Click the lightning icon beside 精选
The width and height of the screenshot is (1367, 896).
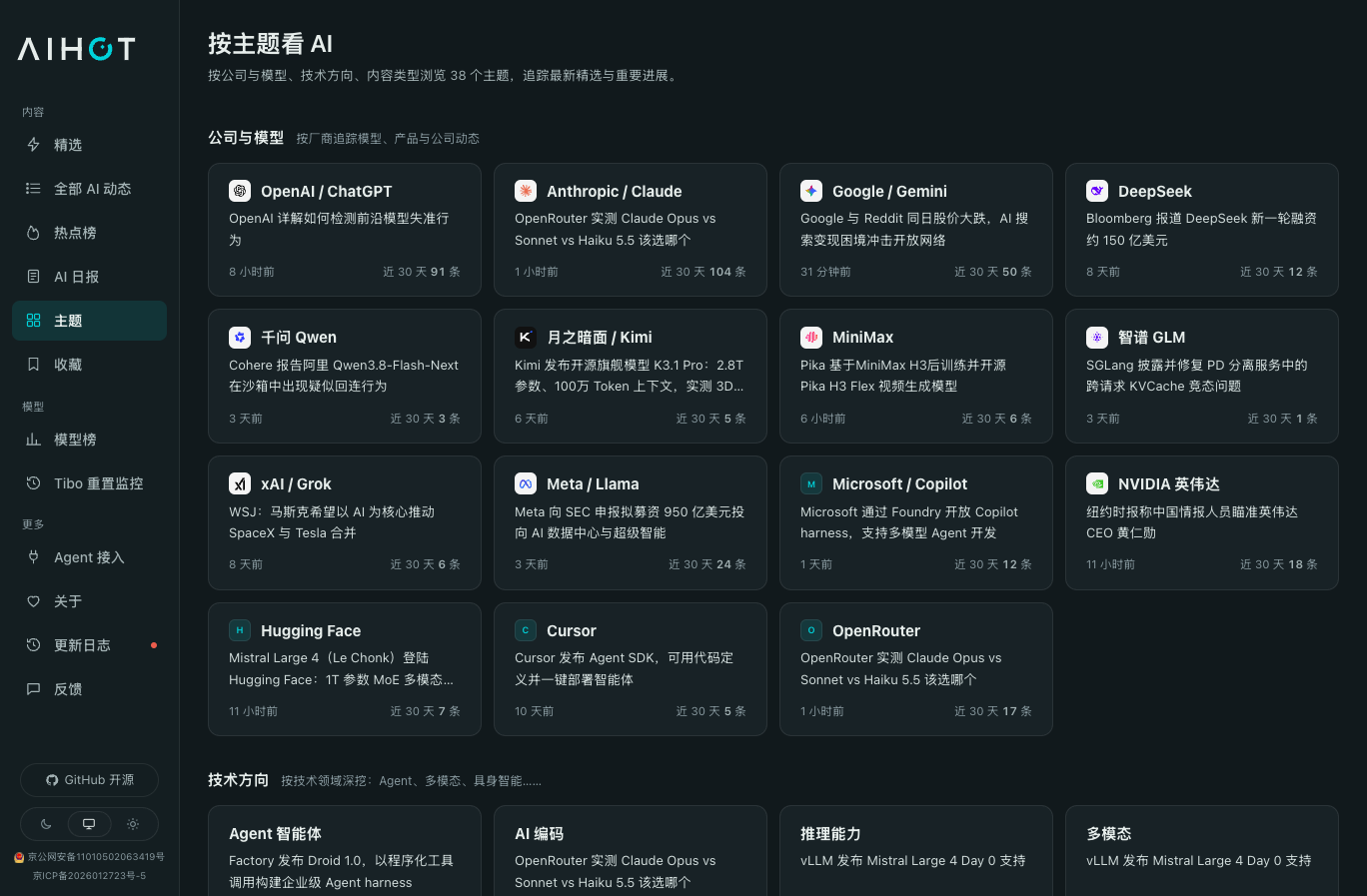[33, 145]
